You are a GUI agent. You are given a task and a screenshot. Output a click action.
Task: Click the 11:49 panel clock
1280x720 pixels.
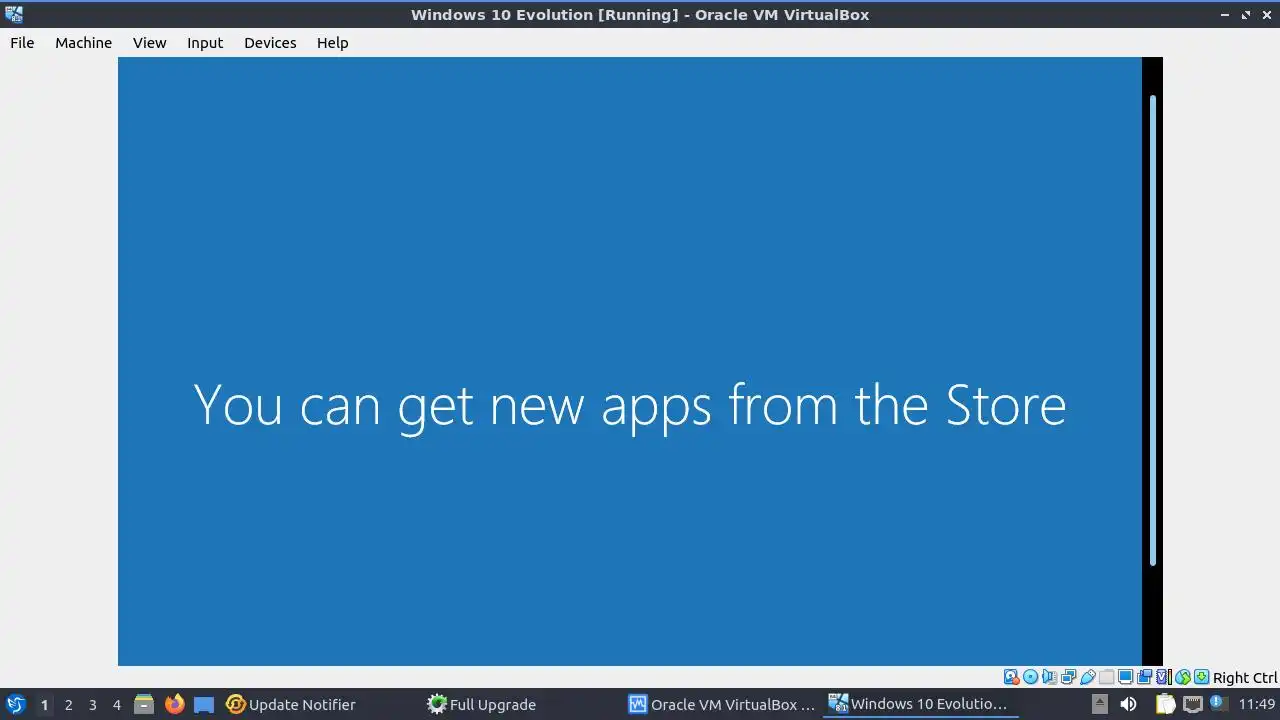point(1257,705)
